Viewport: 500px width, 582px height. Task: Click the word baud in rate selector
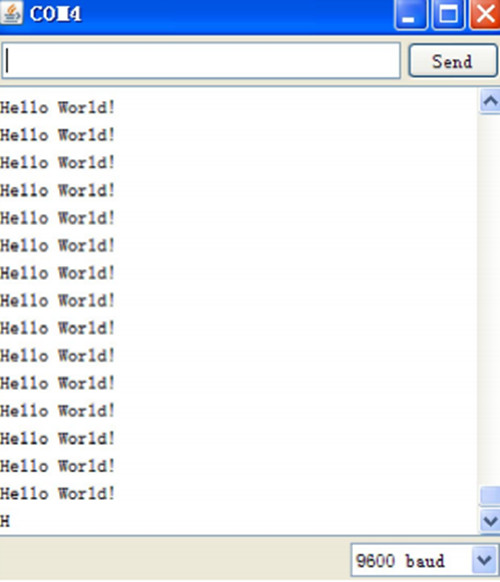point(425,560)
